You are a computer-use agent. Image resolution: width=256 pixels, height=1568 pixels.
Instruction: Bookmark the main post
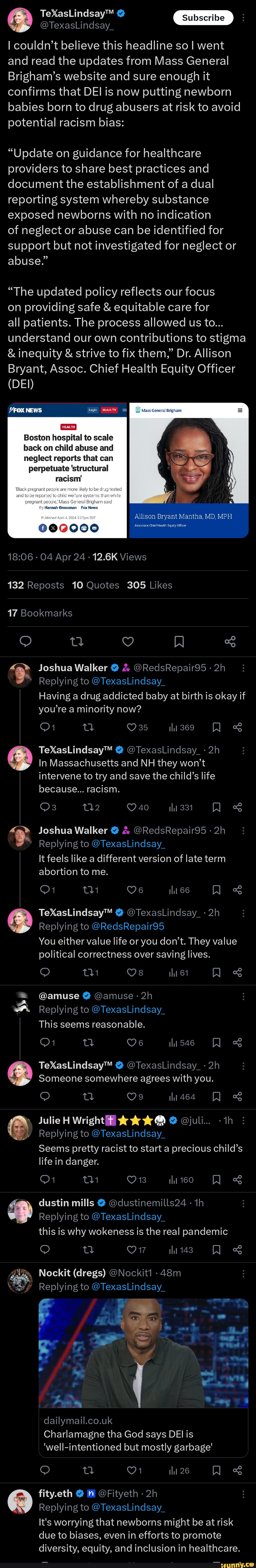tap(179, 641)
